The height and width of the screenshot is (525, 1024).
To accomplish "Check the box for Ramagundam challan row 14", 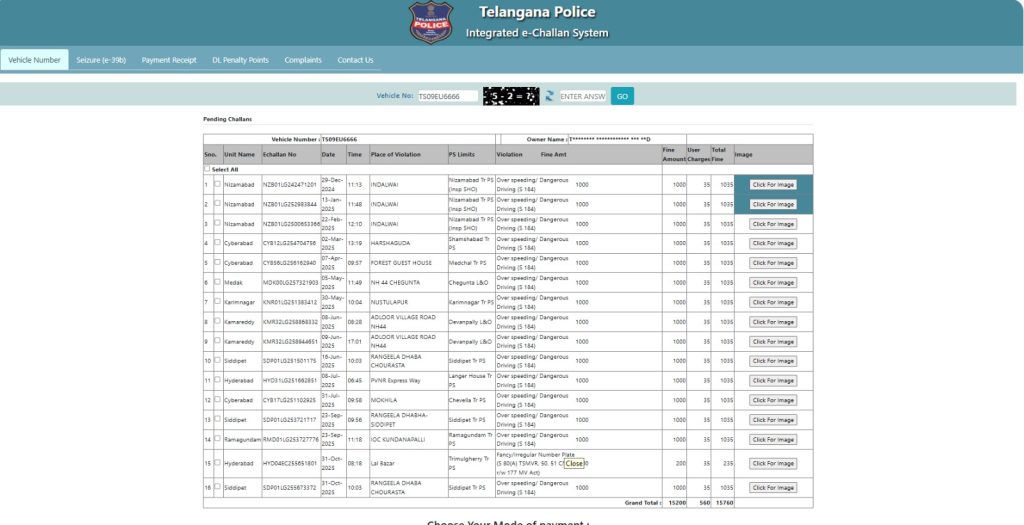I will coord(217,439).
